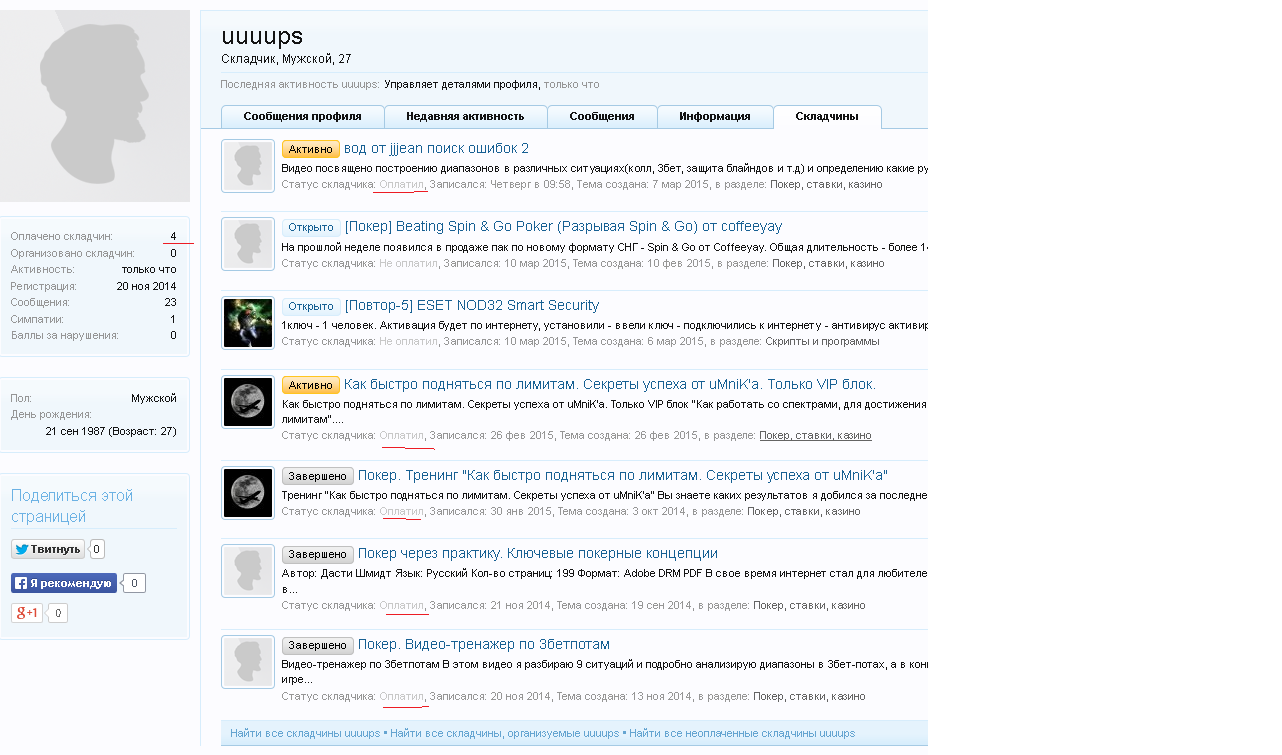Click the Завершено badge on Покер. Тренинг thread
The width and height of the screenshot is (1282, 755).
point(317,476)
